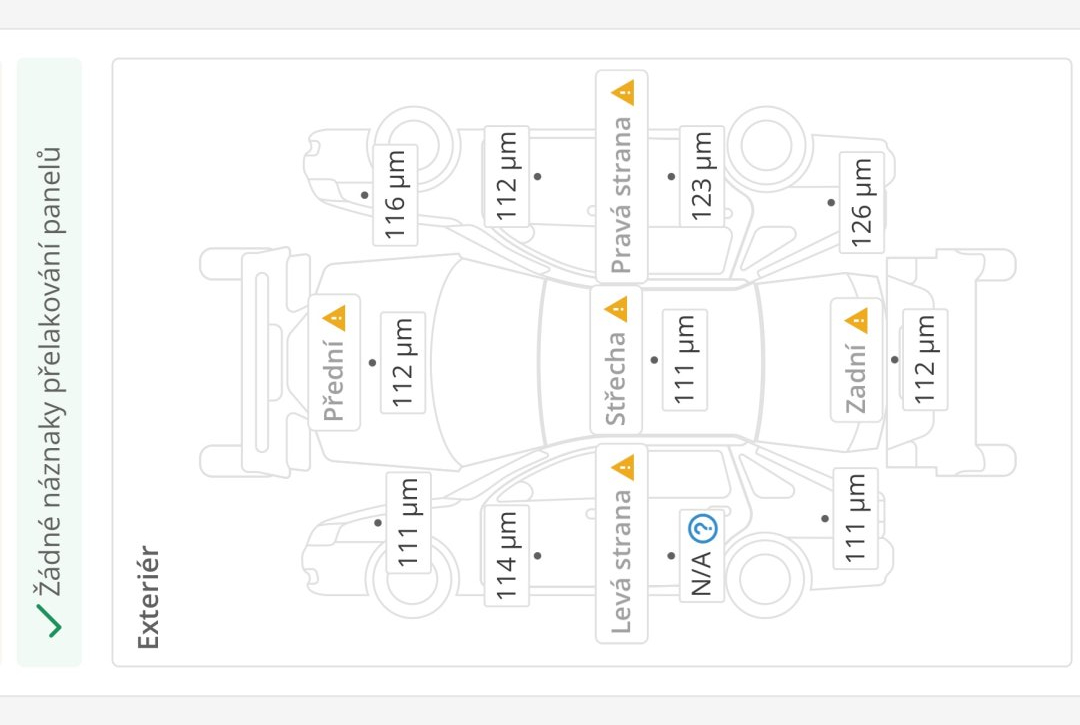This screenshot has height=725, width=1080.
Task: Select the Pravá strana label
Action: tap(622, 195)
